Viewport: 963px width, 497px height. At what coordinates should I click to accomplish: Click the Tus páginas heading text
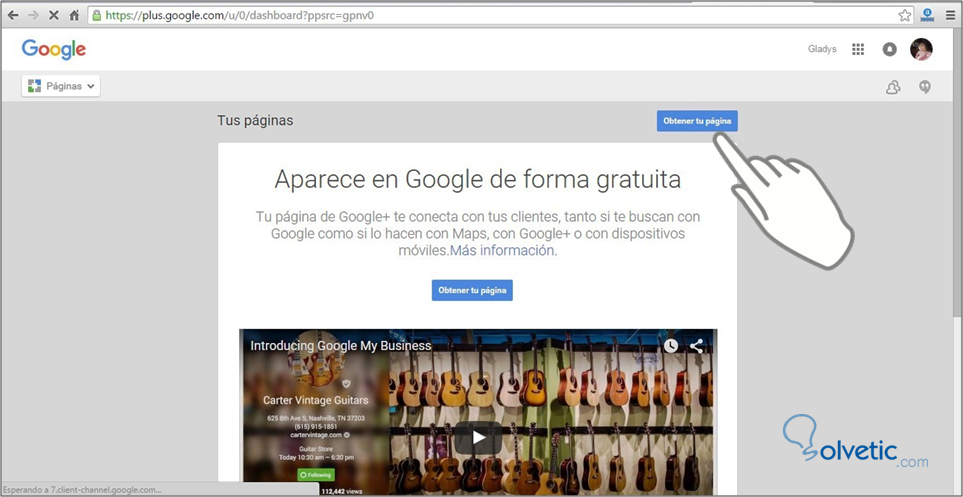click(x=255, y=121)
